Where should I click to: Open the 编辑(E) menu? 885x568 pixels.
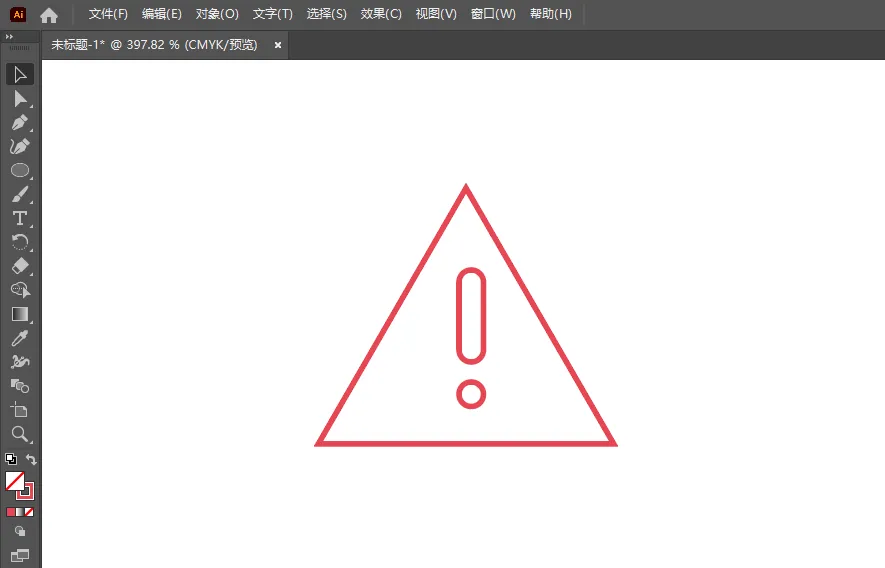pyautogui.click(x=161, y=14)
